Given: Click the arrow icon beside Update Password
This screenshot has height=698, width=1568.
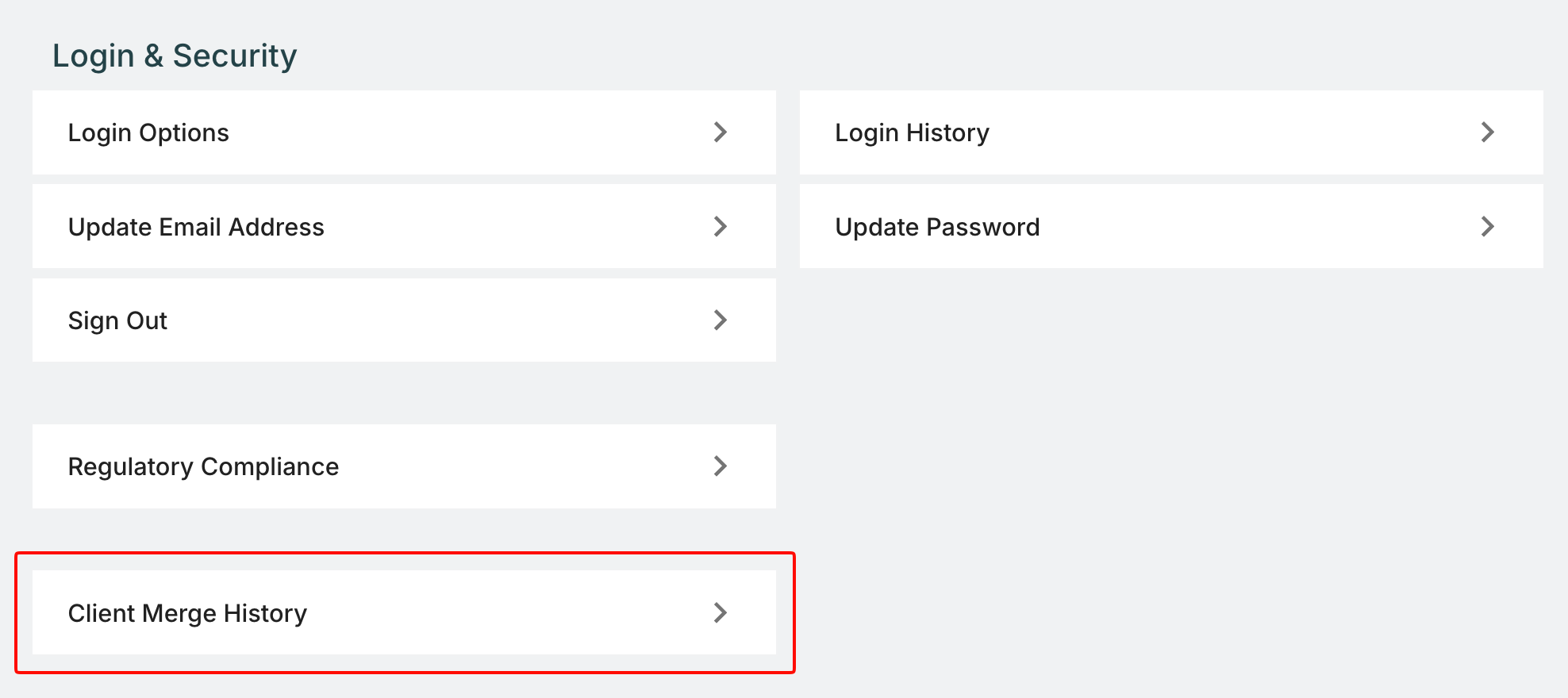Looking at the screenshot, I should coord(1487,227).
